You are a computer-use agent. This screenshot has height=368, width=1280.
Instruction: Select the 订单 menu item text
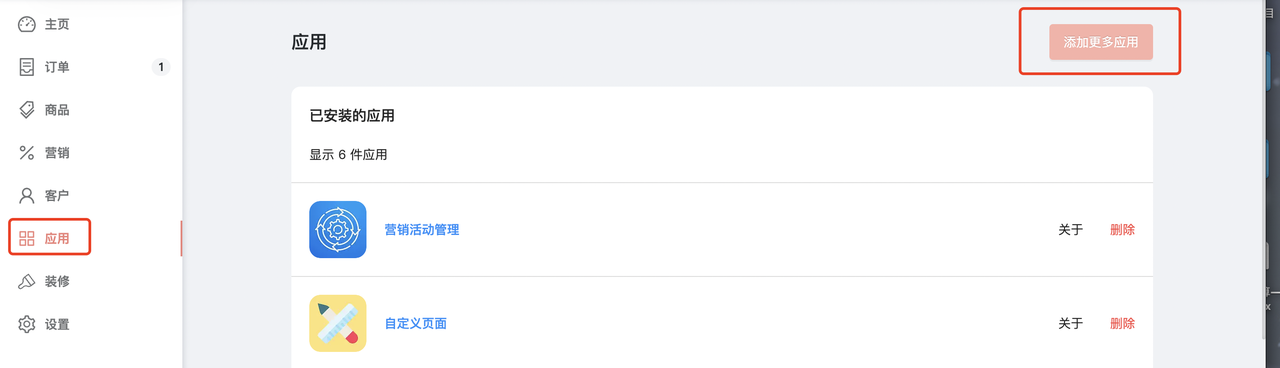point(57,67)
